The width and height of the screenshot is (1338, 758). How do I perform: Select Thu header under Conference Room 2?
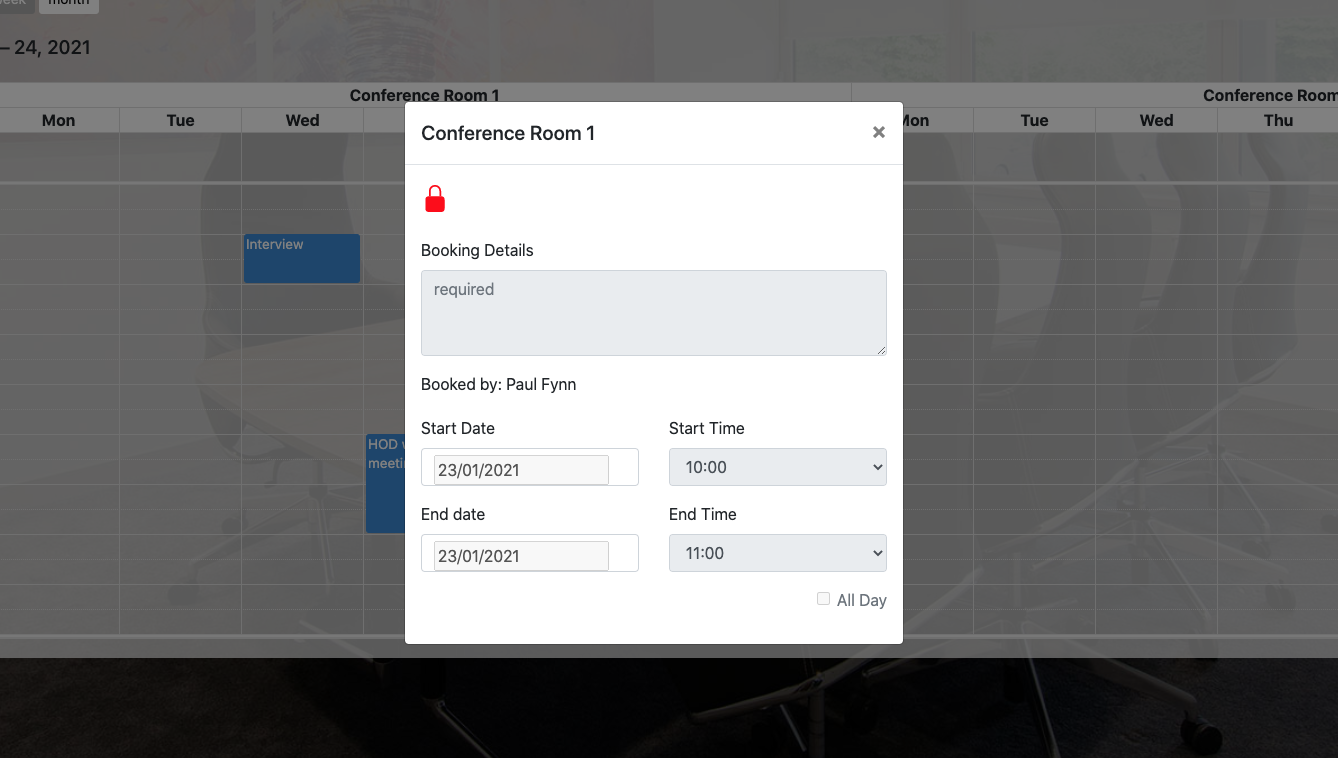pos(1278,120)
